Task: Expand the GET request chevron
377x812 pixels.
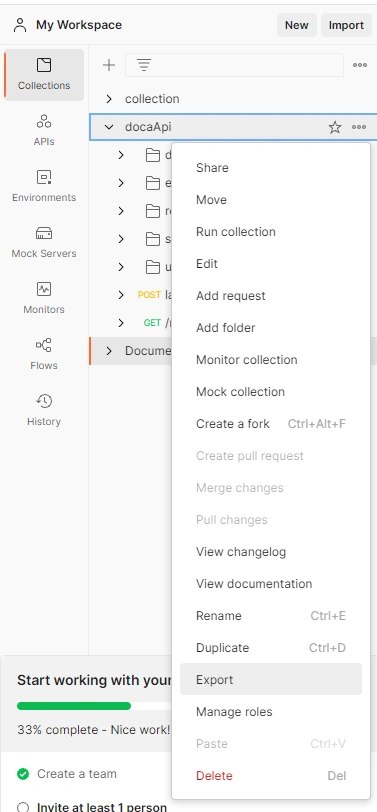Action: pyautogui.click(x=121, y=323)
